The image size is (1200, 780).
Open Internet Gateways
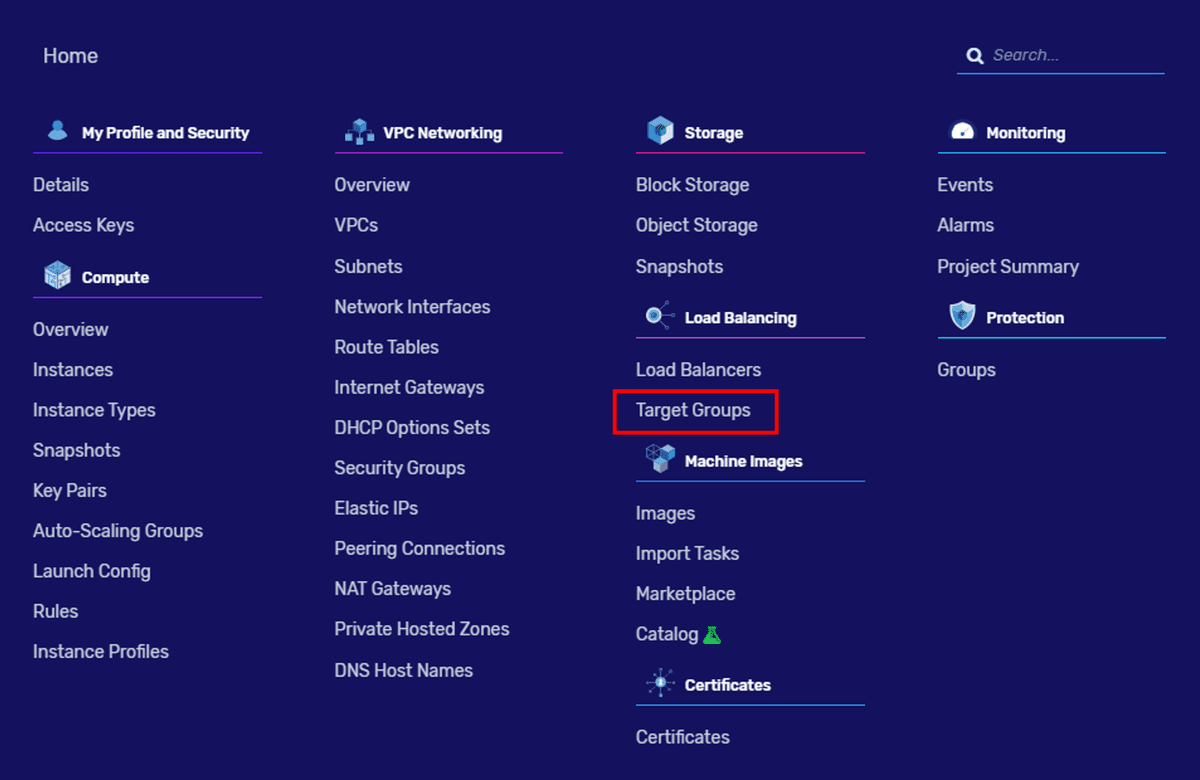pyautogui.click(x=409, y=387)
